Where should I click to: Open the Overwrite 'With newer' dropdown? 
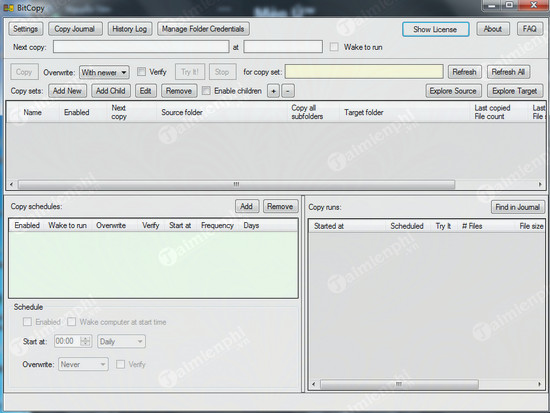tap(104, 72)
